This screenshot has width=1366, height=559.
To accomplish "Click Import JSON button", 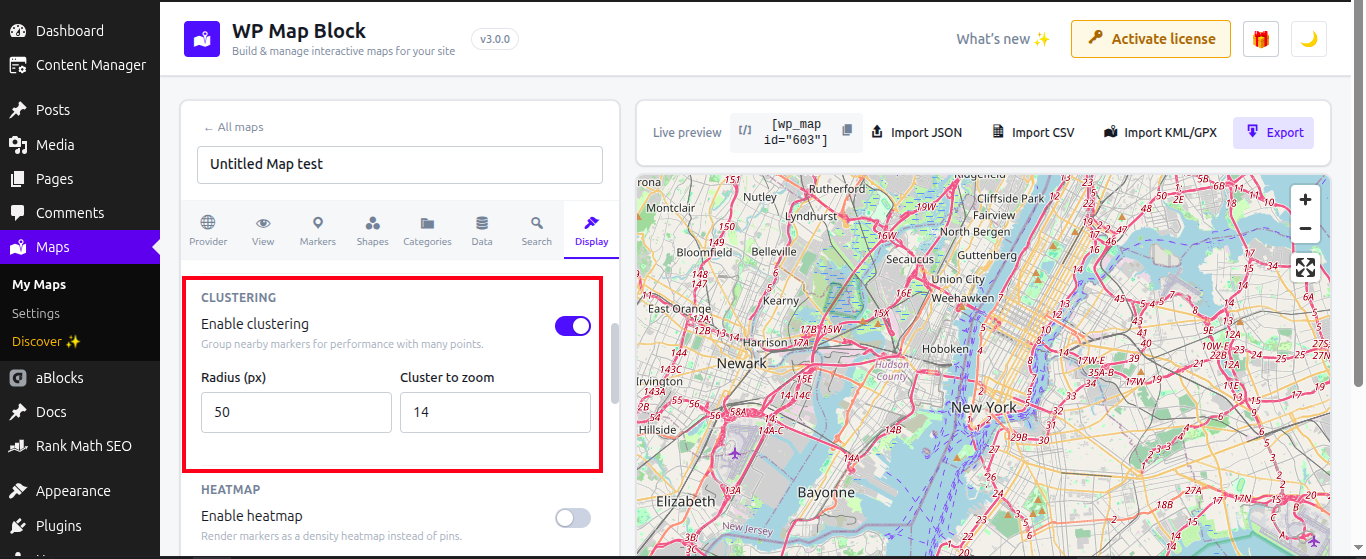I will click(x=916, y=132).
